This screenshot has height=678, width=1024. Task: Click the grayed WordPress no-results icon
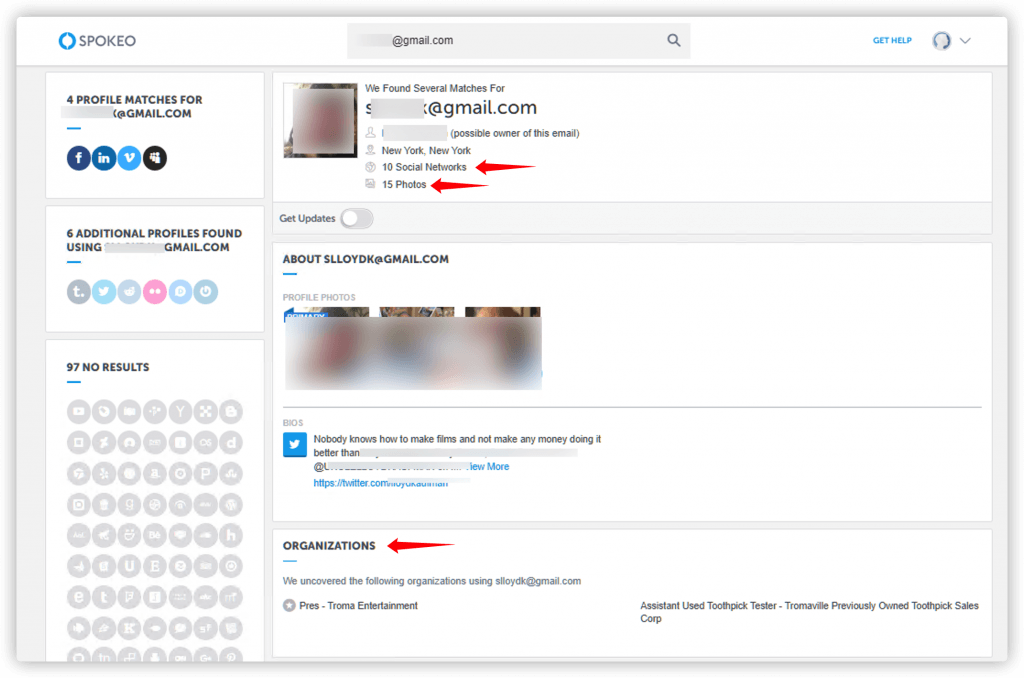pyautogui.click(x=231, y=504)
